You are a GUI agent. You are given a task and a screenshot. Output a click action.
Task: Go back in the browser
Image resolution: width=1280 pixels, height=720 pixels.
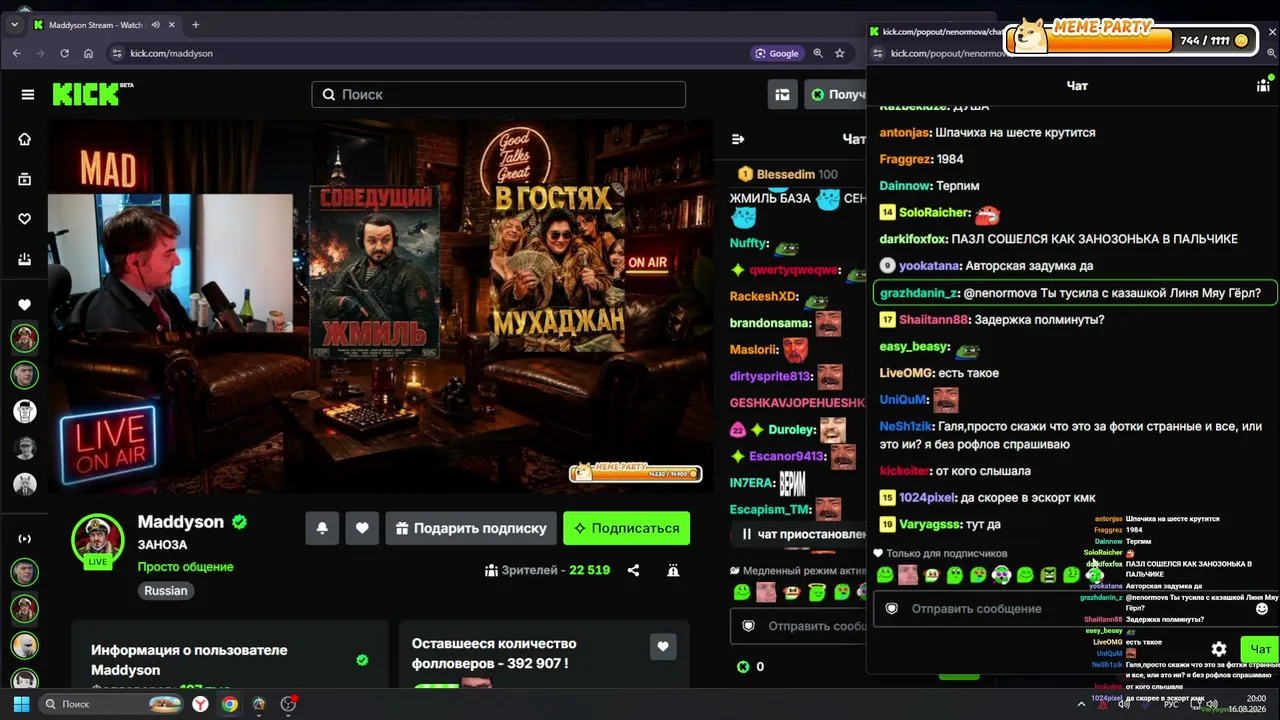[17, 53]
